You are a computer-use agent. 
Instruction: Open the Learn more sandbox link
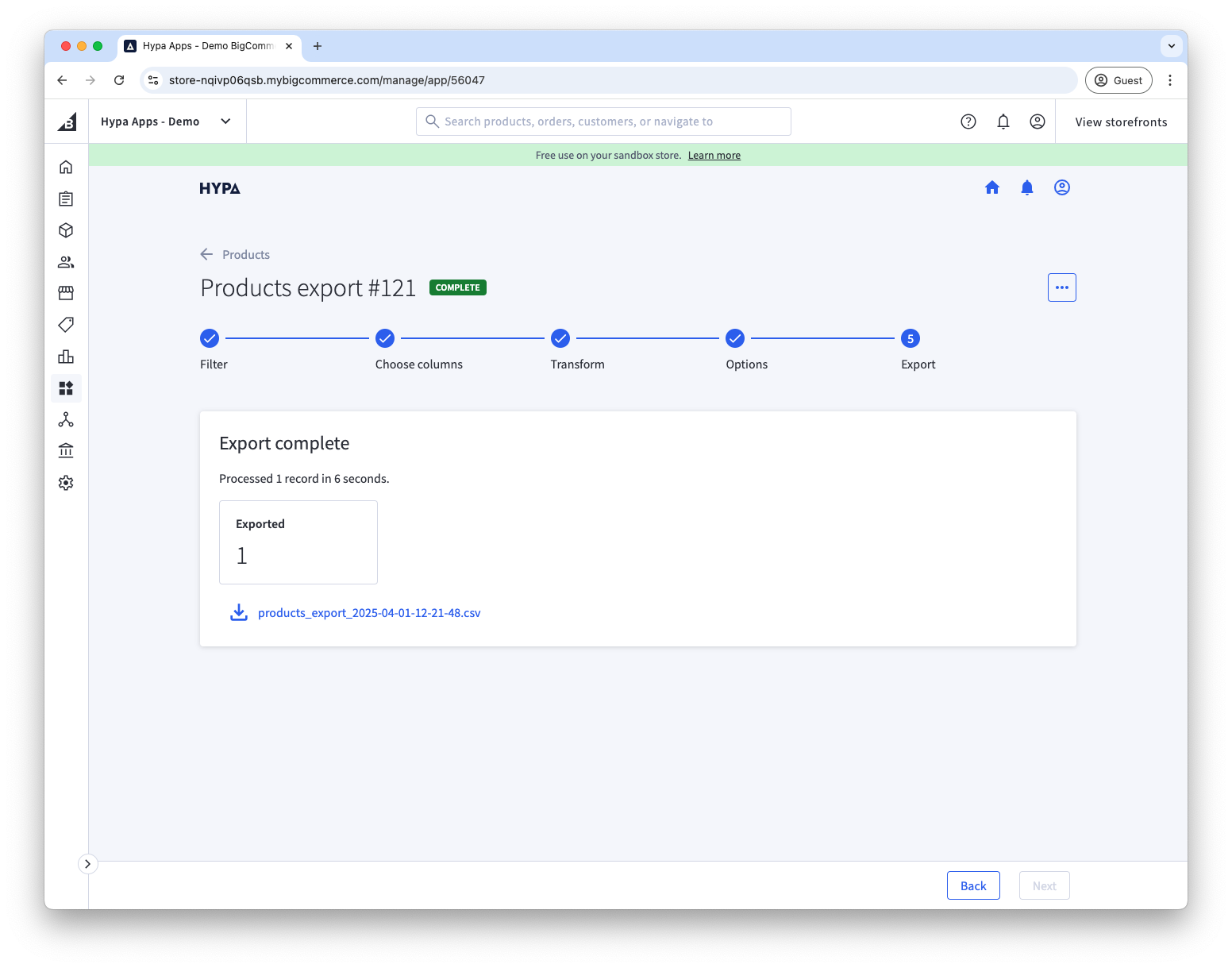(714, 155)
